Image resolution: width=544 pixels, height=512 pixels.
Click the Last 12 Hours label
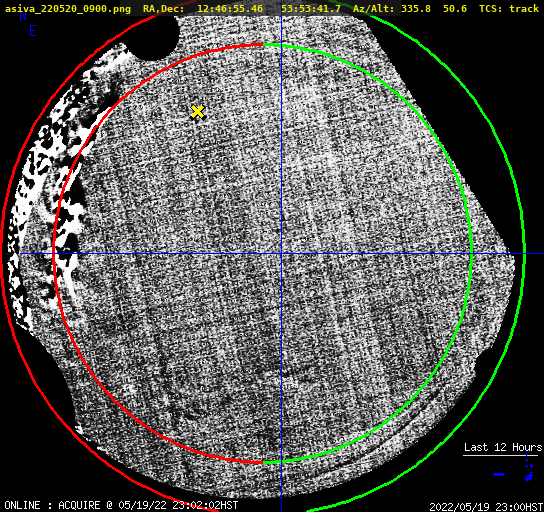tap(503, 447)
